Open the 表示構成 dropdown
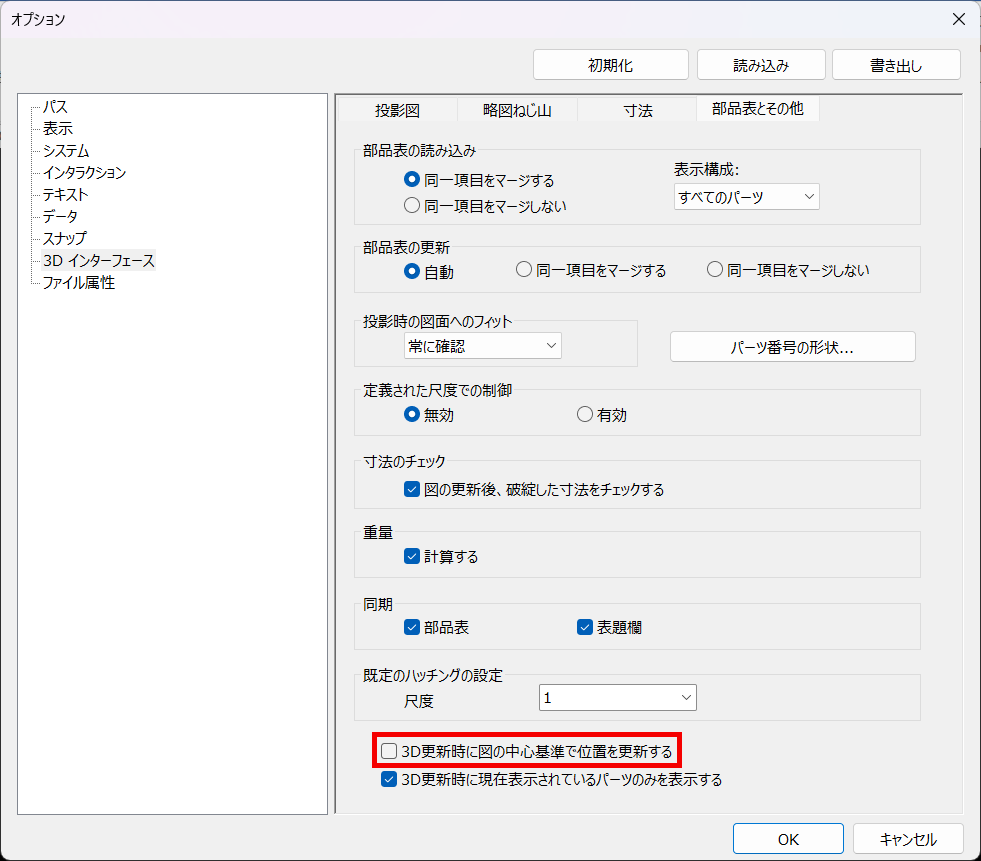981x861 pixels. pos(746,196)
